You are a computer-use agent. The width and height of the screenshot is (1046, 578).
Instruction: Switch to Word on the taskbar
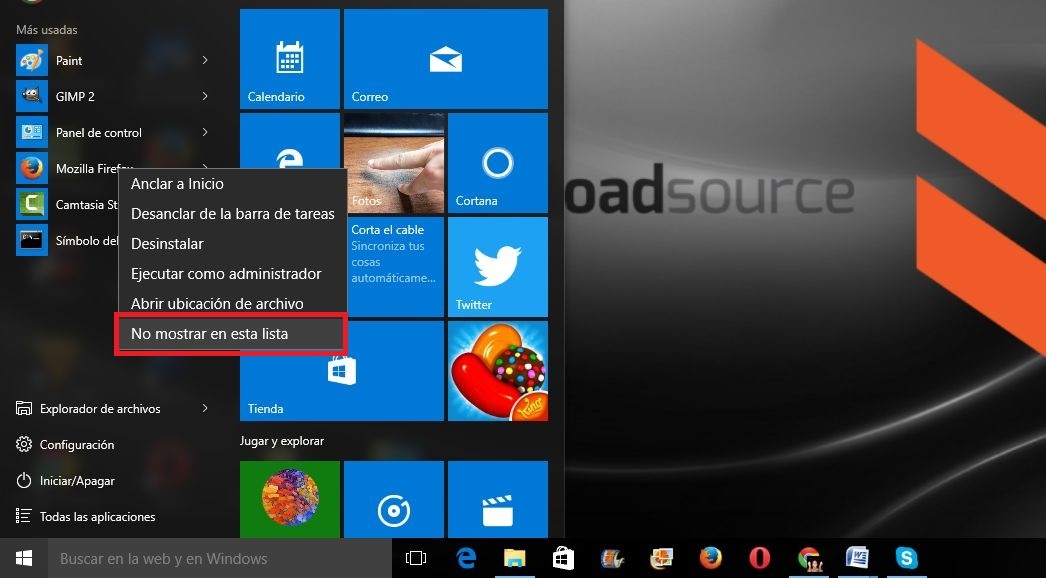coord(857,558)
